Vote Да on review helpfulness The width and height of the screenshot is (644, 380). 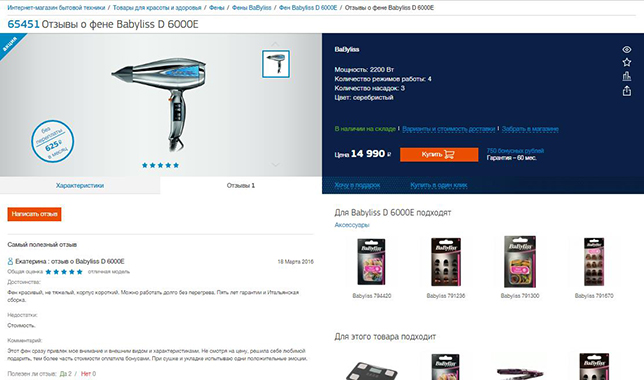coord(65,374)
